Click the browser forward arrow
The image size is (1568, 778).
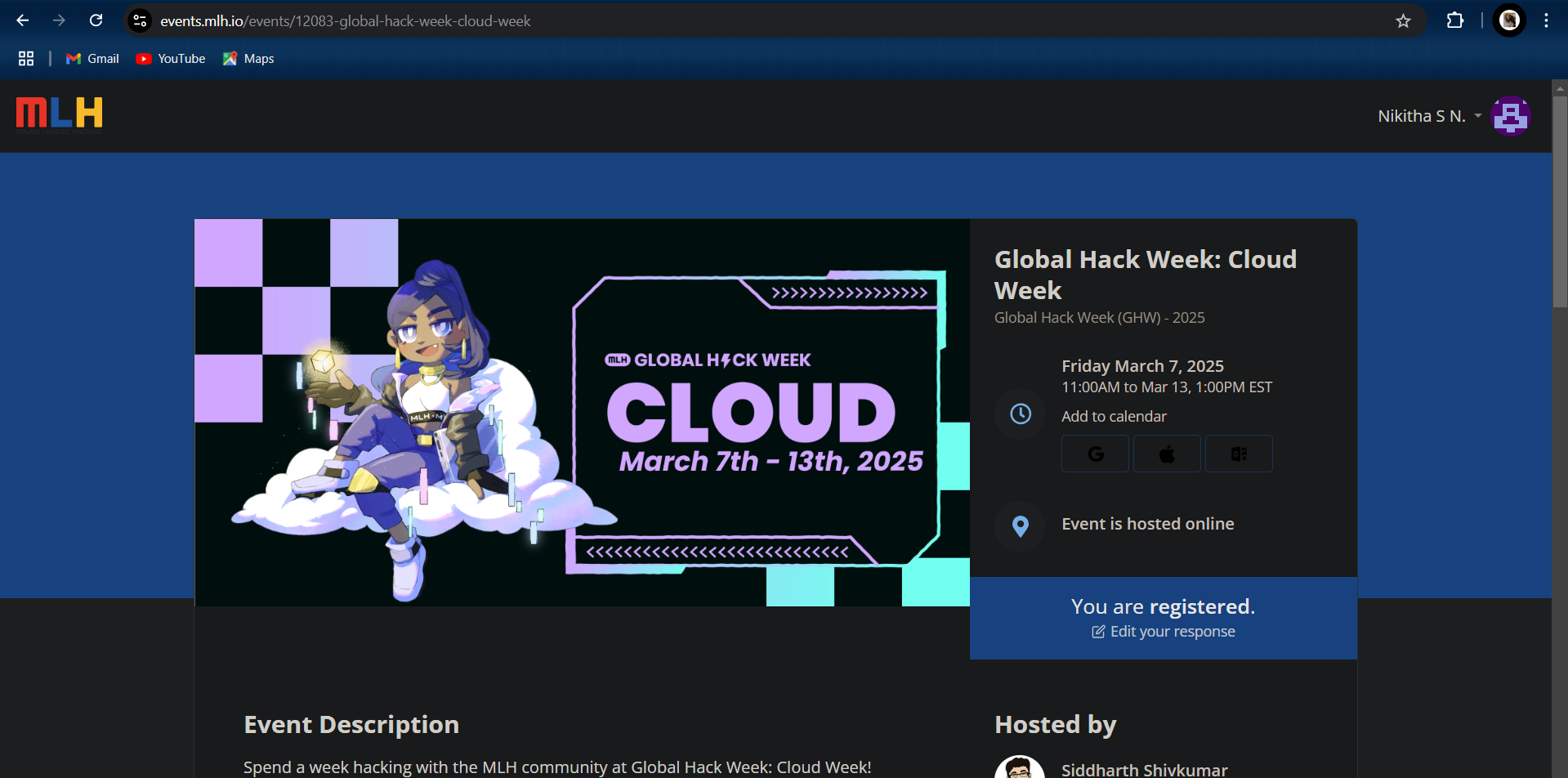(59, 20)
